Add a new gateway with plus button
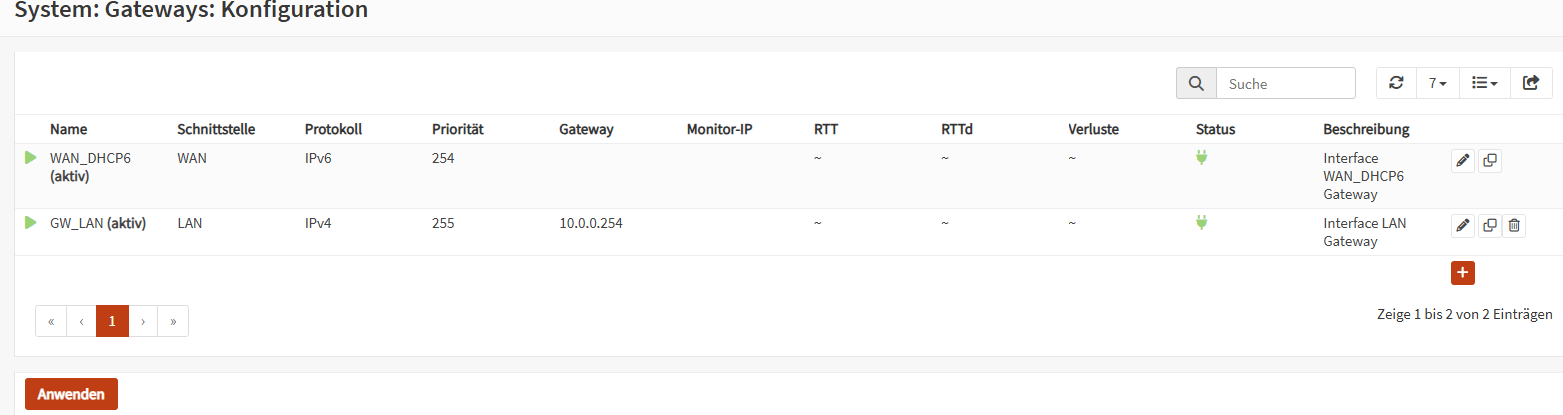This screenshot has height=415, width=1563. 1463,272
